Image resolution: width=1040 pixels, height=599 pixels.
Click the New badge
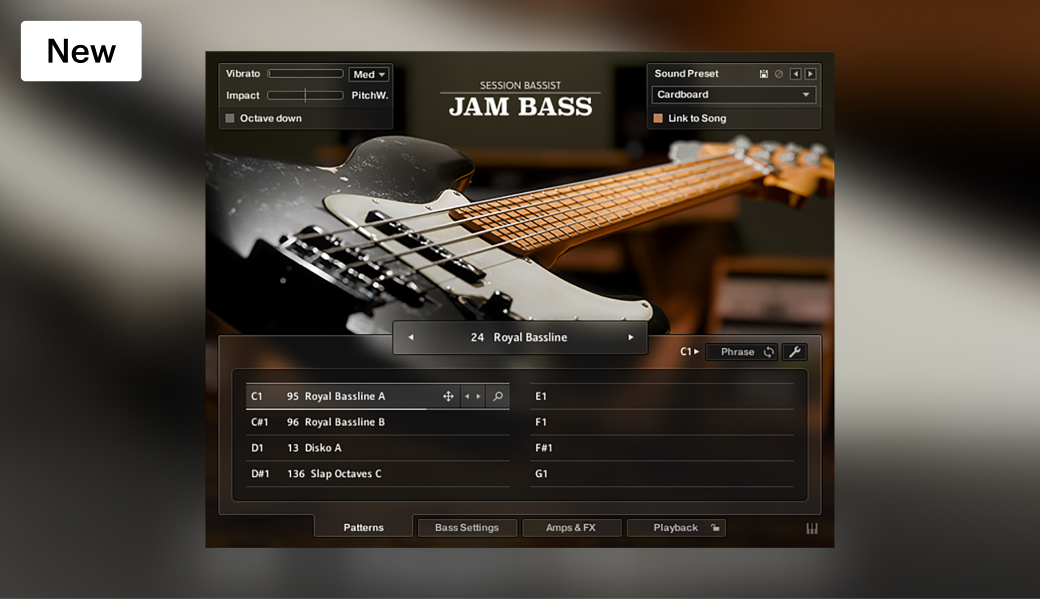(x=81, y=51)
